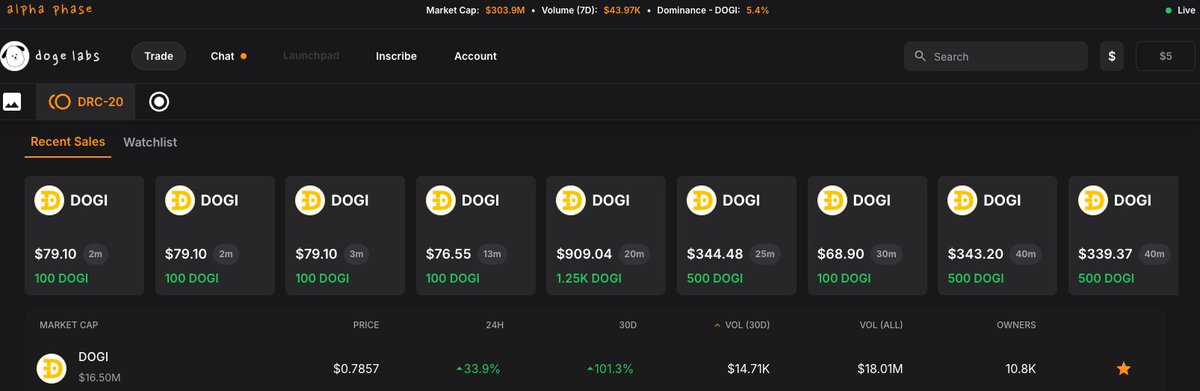This screenshot has height=391, width=1200.
Task: Open the Trade page
Action: click(158, 56)
